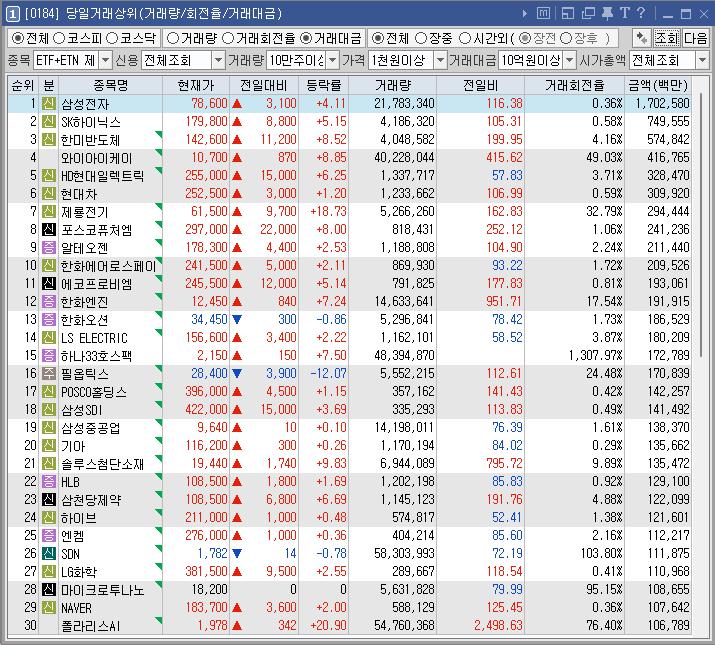
Task: Click the screen layout icon in title bar
Action: pos(568,14)
